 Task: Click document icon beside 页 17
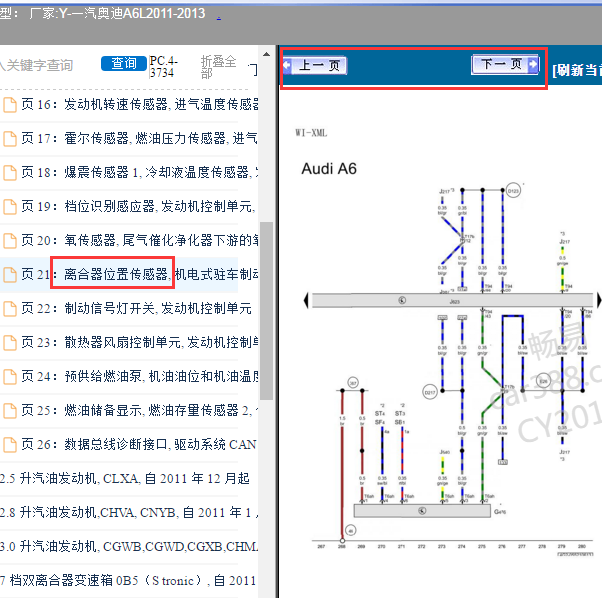pos(10,139)
